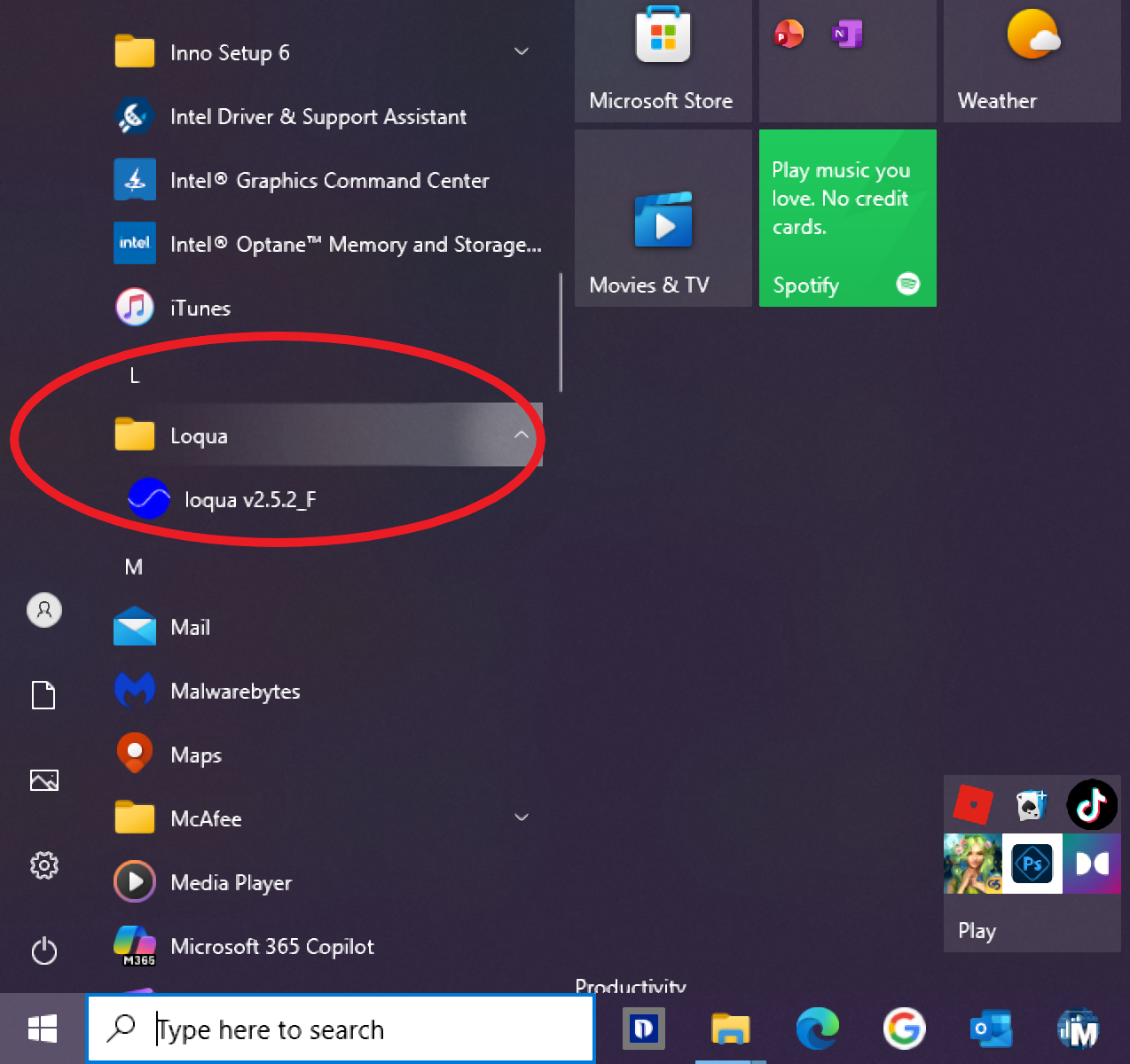Open Microsoft 365 Copilot
Image resolution: width=1130 pixels, height=1064 pixels.
[326, 946]
